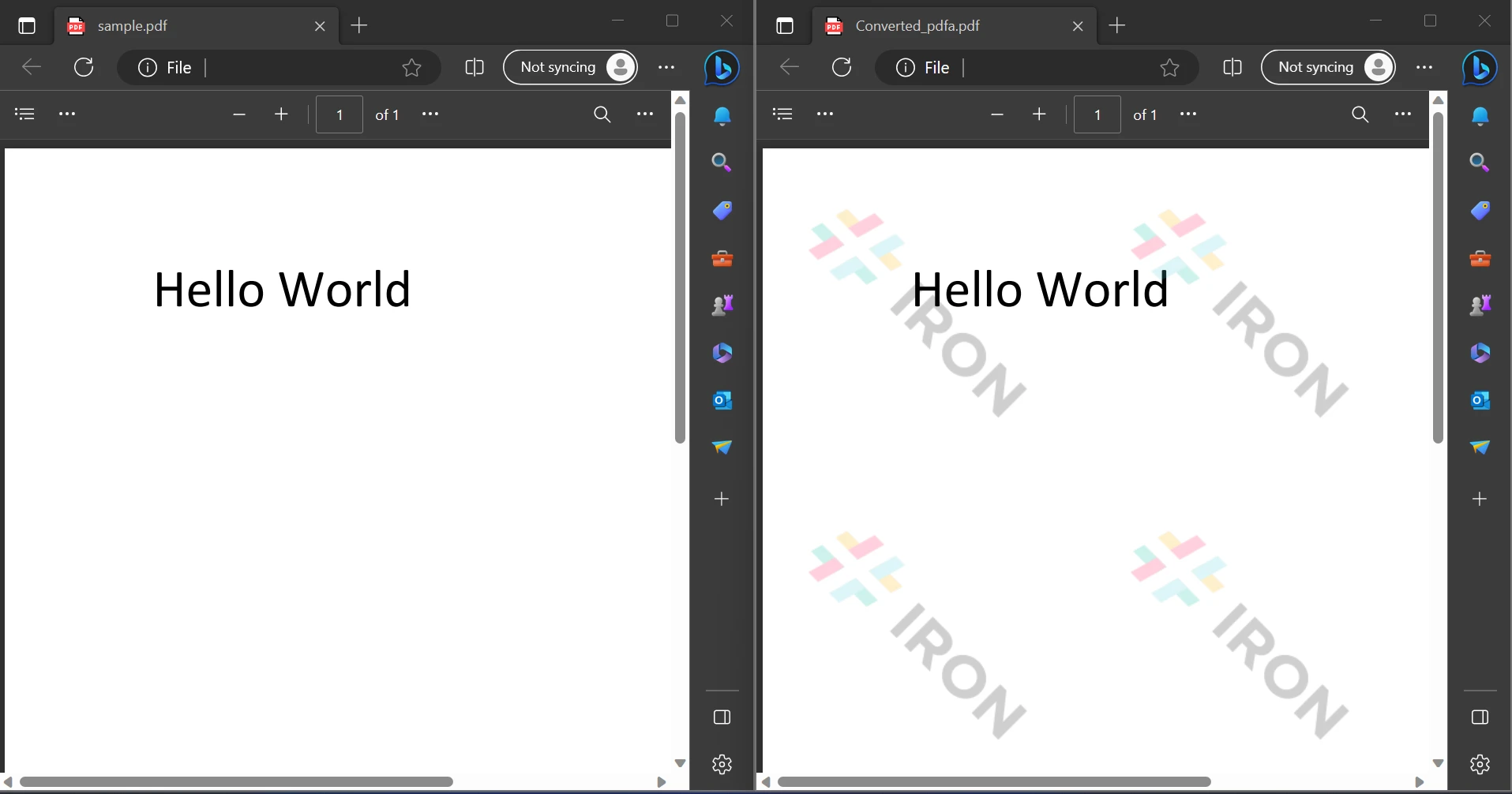Open new tab in Converted_pdfa.pdf window
Viewport: 1512px width, 794px height.
click(x=1117, y=25)
